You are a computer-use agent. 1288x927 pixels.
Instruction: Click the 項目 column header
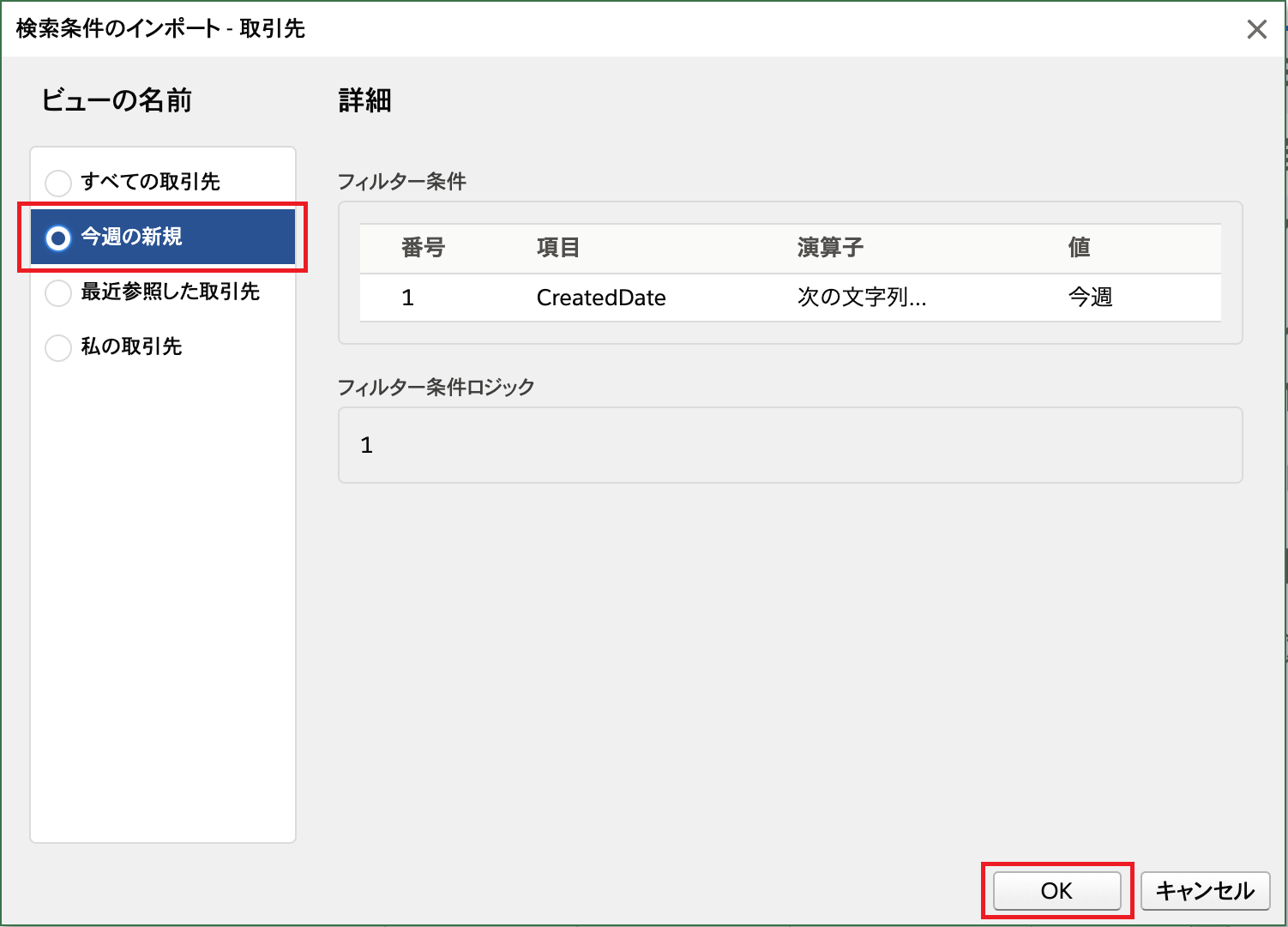(558, 248)
